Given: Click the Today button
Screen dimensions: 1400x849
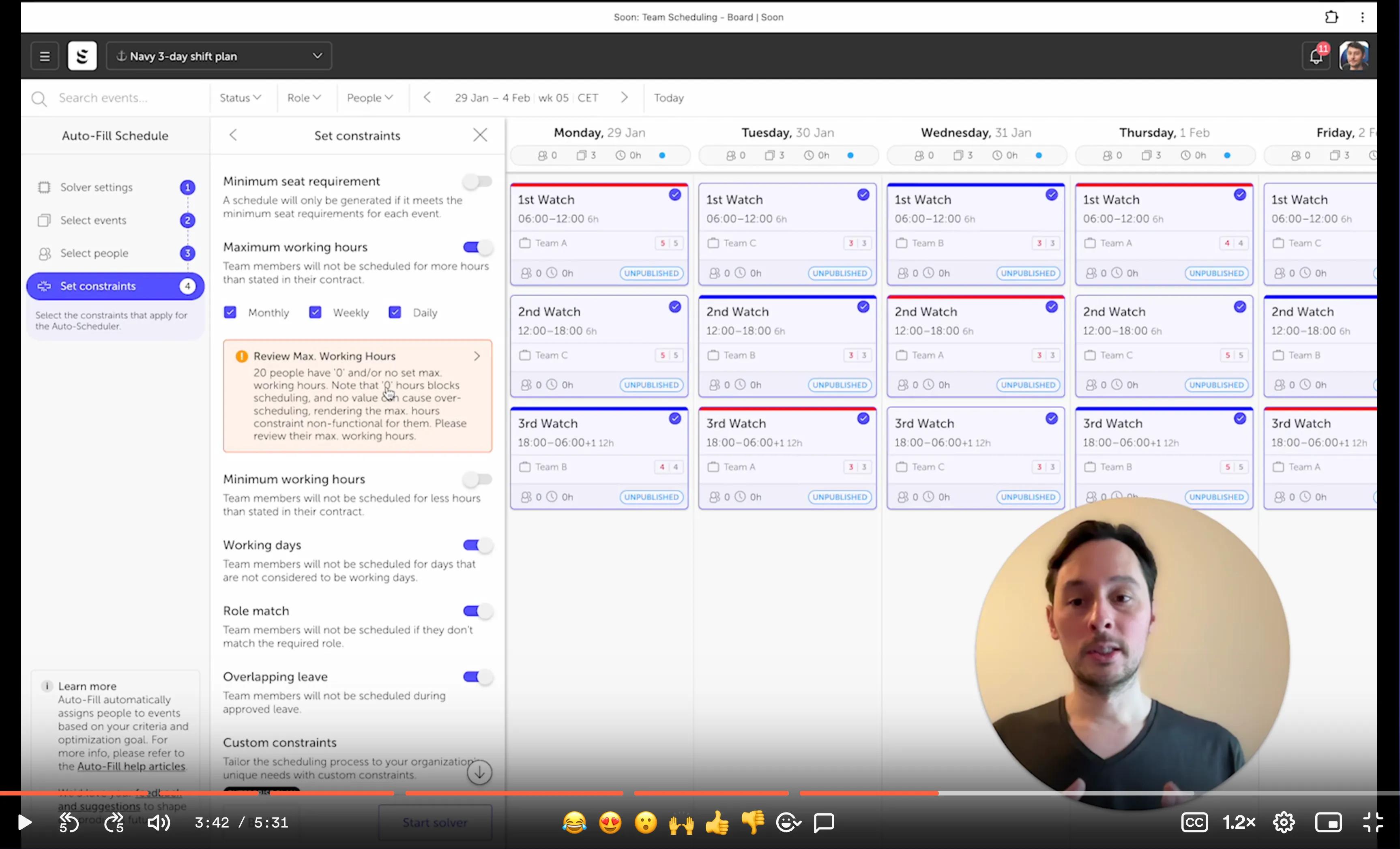Looking at the screenshot, I should pyautogui.click(x=669, y=98).
